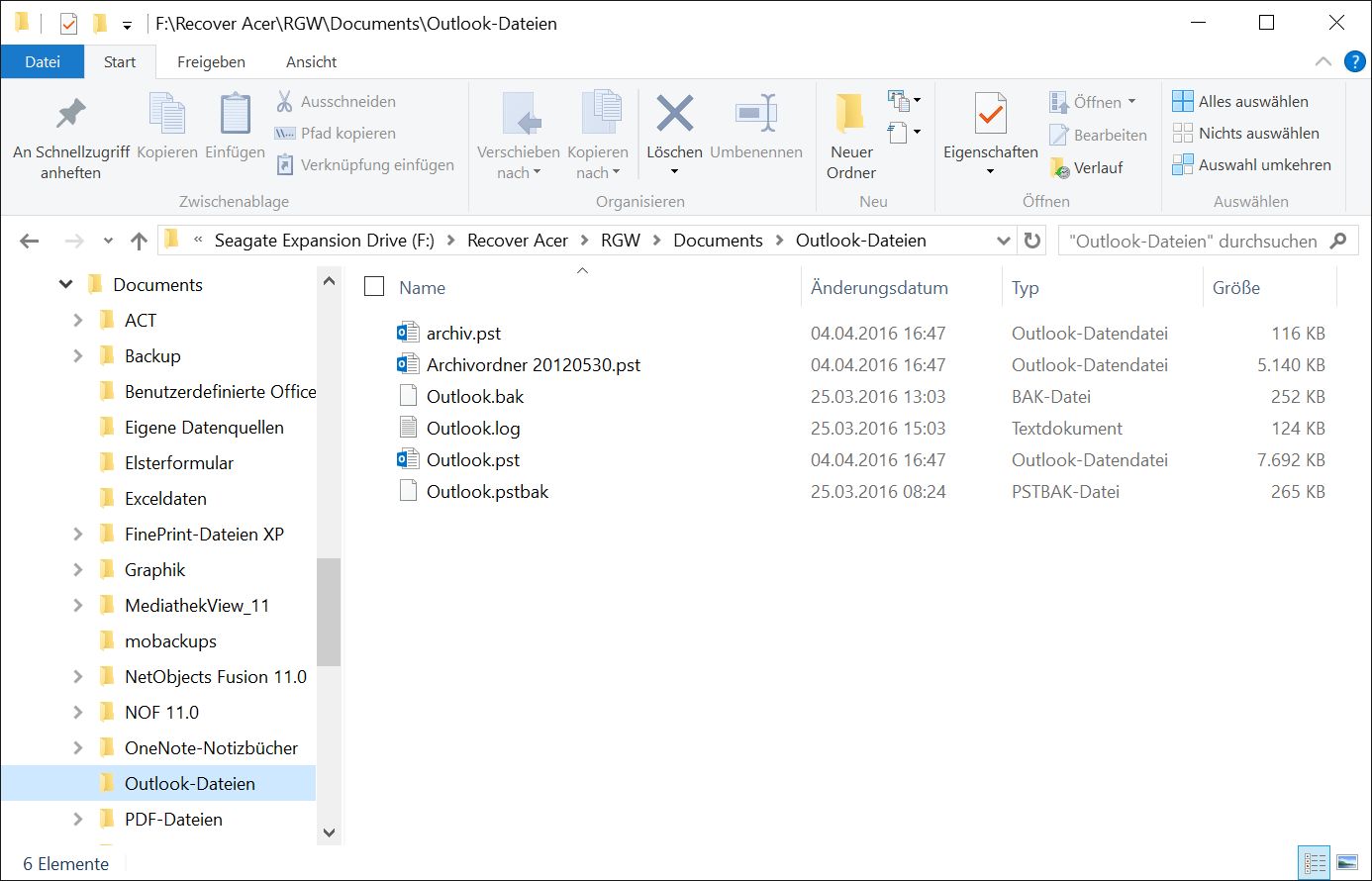The height and width of the screenshot is (881, 1372).
Task: Click Auswahl umkehren in the ribbon
Action: [1264, 164]
